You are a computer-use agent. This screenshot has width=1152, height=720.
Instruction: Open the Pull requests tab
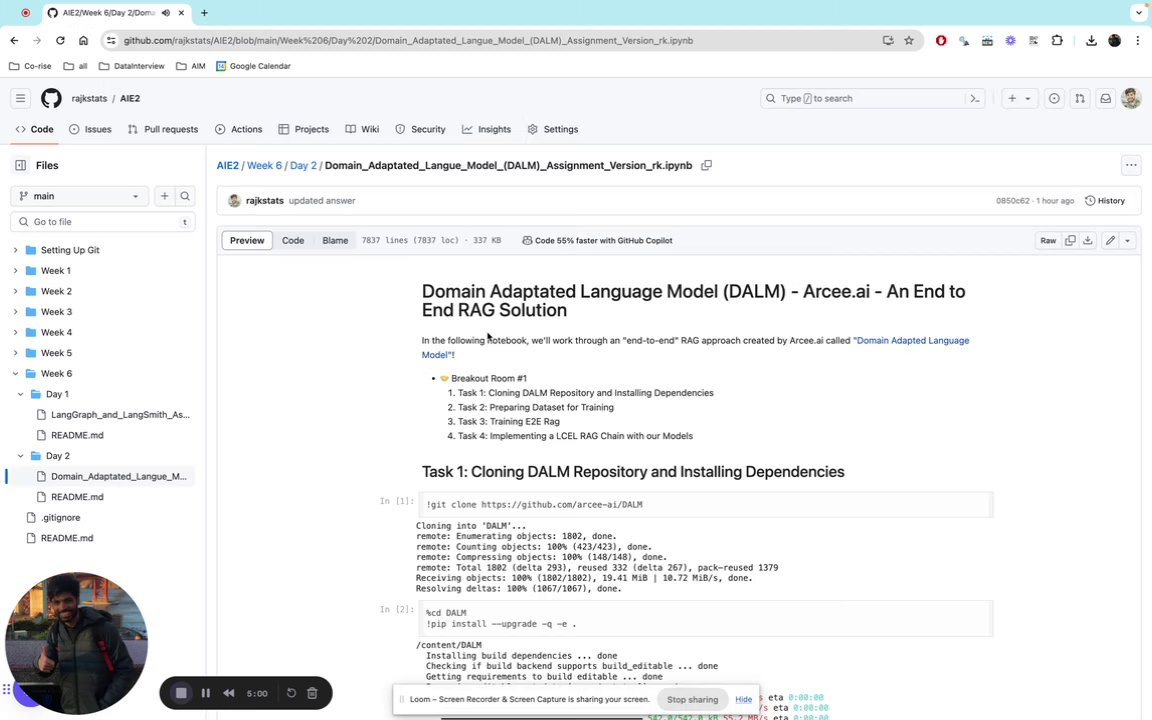tap(163, 129)
